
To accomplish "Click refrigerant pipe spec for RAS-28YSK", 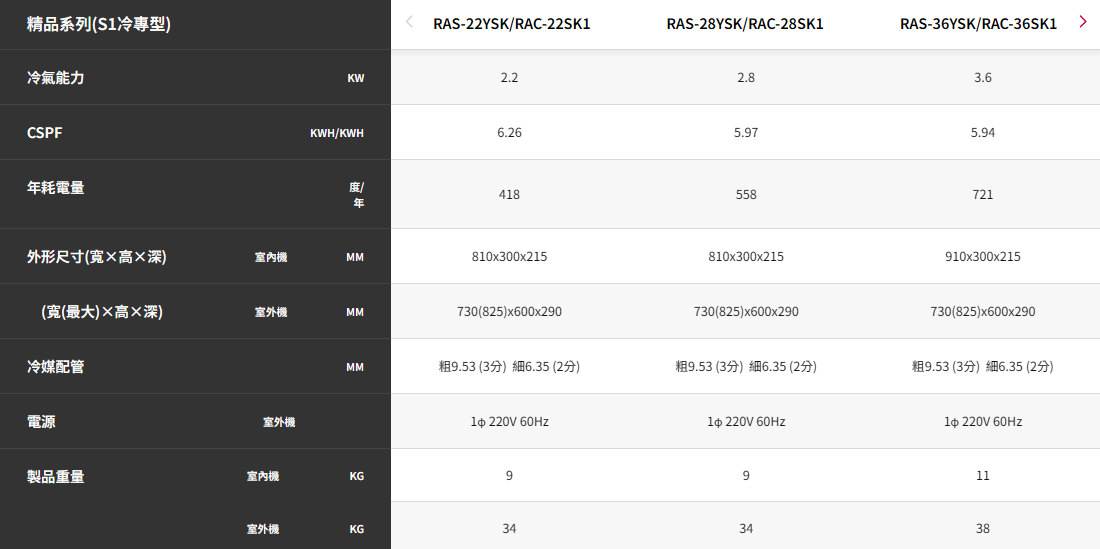I will pos(746,366).
